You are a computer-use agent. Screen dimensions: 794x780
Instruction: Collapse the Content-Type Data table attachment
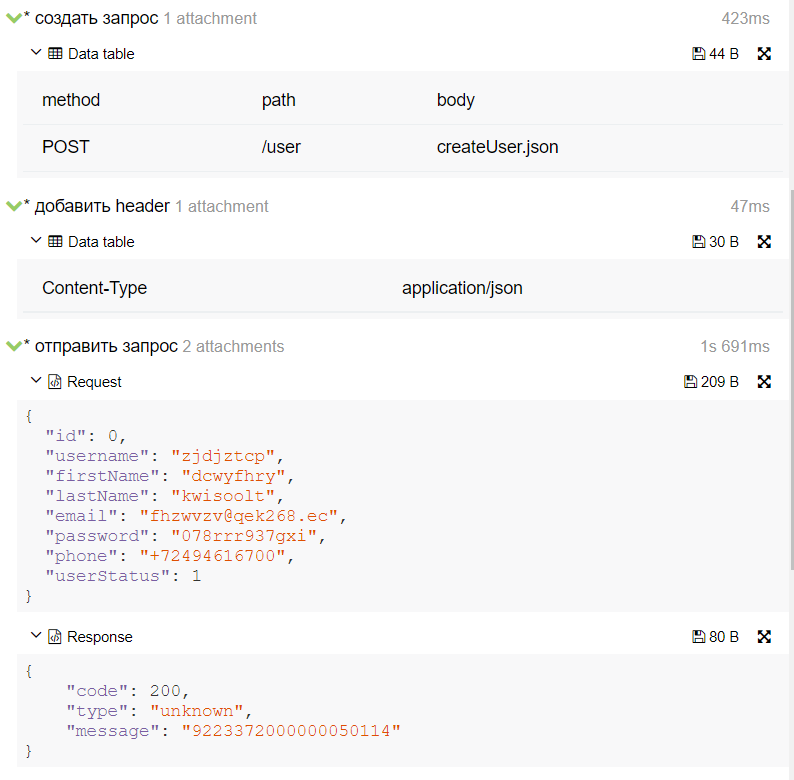pyautogui.click(x=35, y=240)
